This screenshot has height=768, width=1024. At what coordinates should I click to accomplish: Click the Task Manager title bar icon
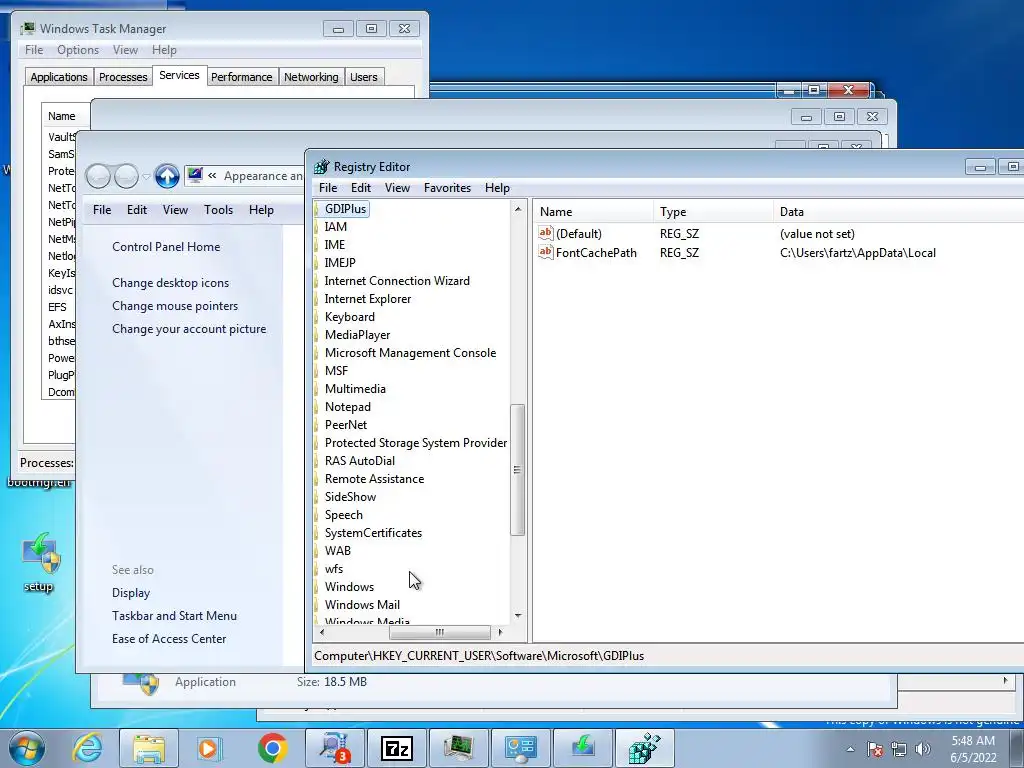coord(27,28)
